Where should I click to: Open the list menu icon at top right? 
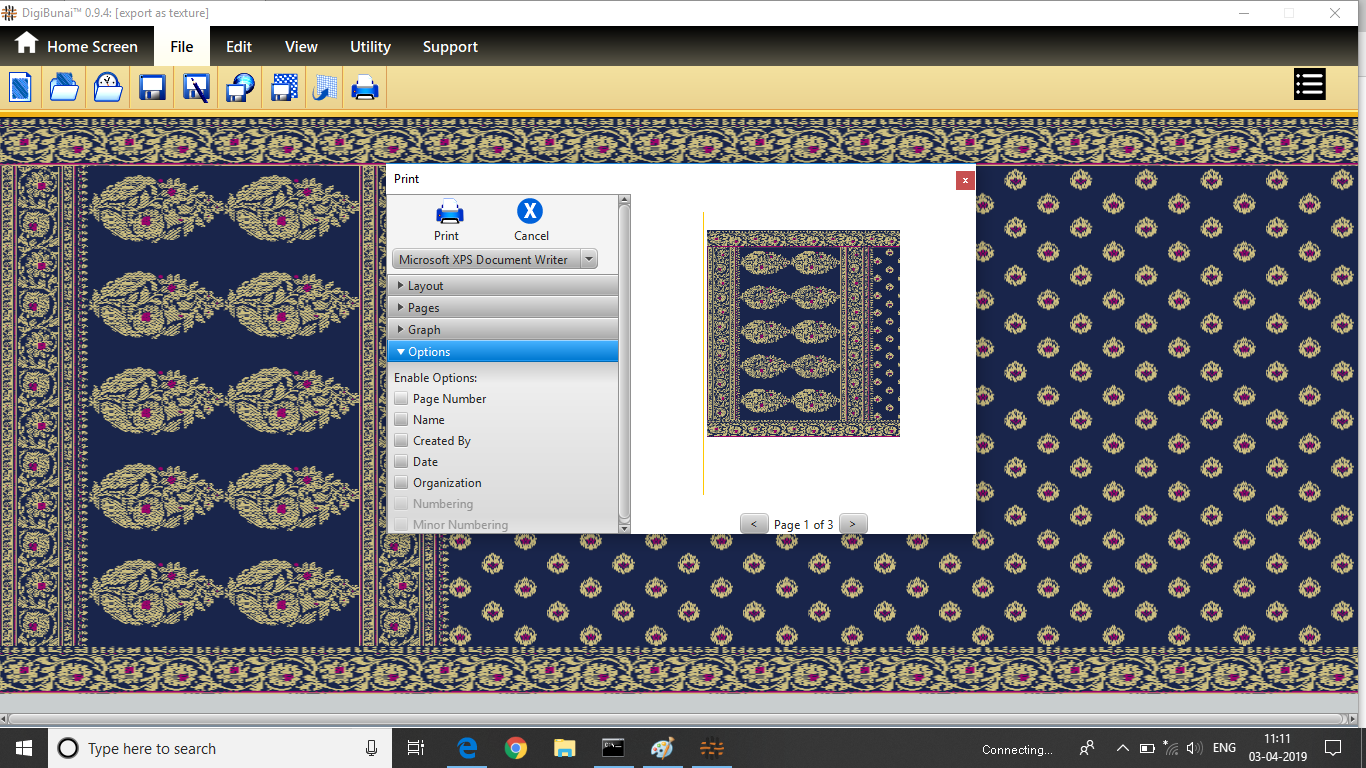coord(1309,85)
